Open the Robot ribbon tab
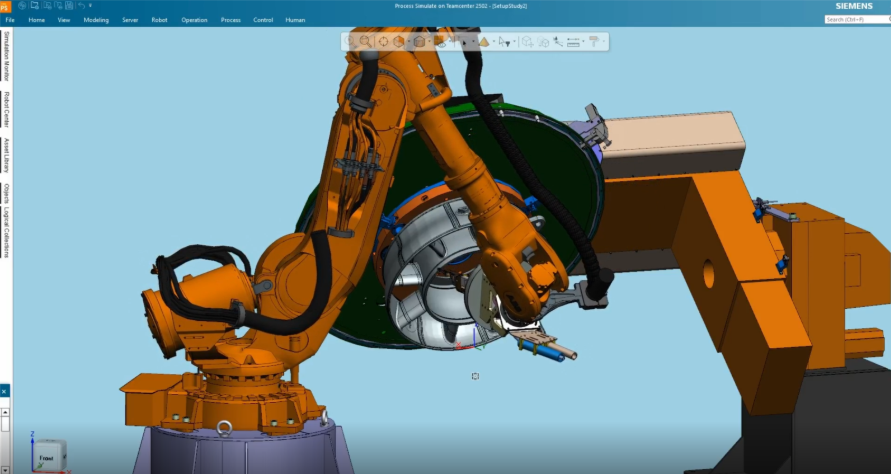 (x=159, y=19)
